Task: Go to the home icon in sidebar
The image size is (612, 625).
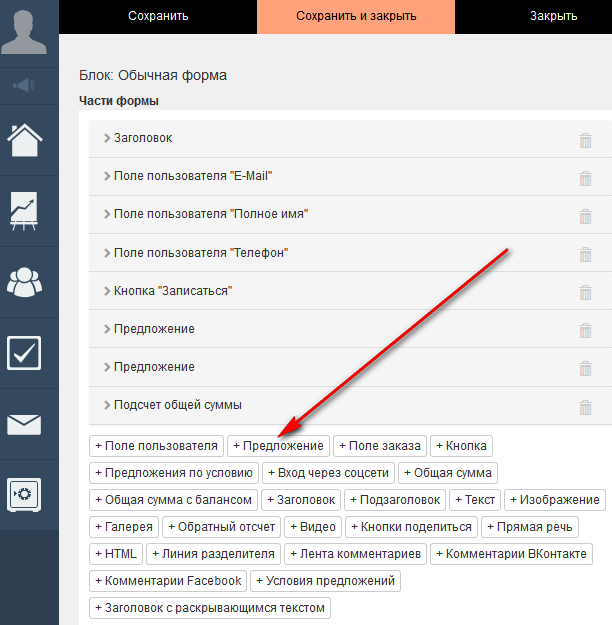Action: (24, 140)
